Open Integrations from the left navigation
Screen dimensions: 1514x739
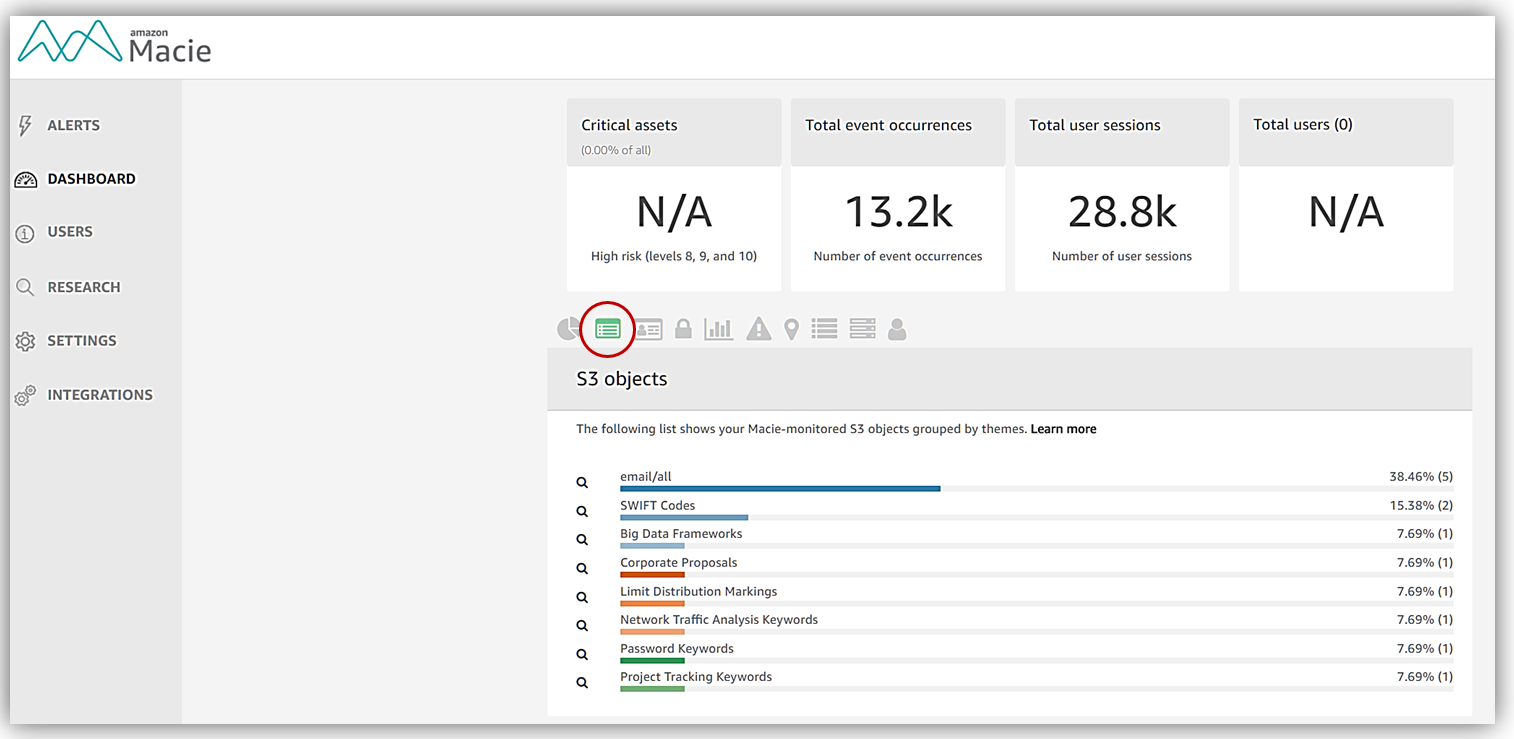point(99,395)
